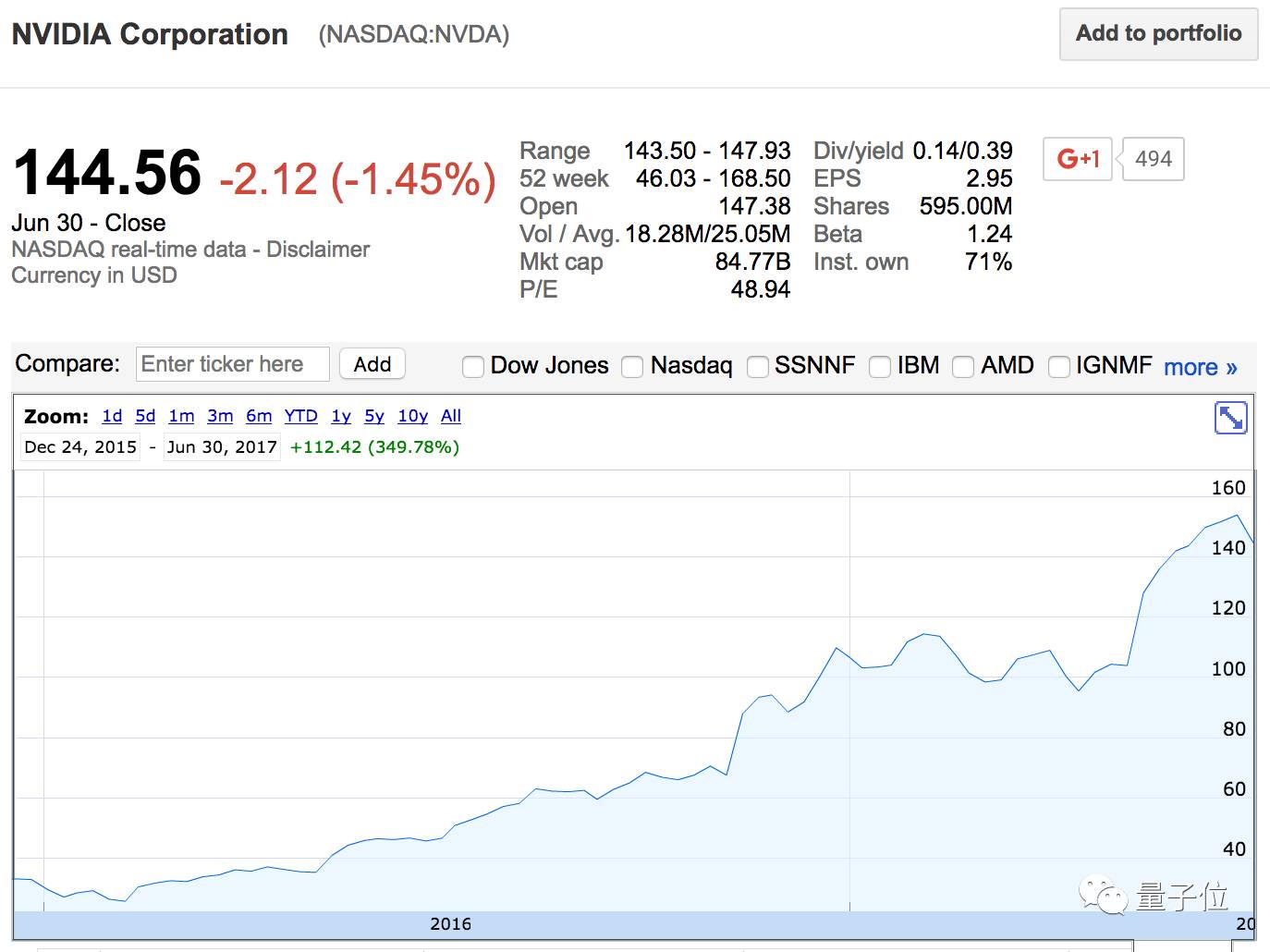Screen dimensions: 1270x952
Task: Set chart zoom to 1y
Action: (341, 416)
